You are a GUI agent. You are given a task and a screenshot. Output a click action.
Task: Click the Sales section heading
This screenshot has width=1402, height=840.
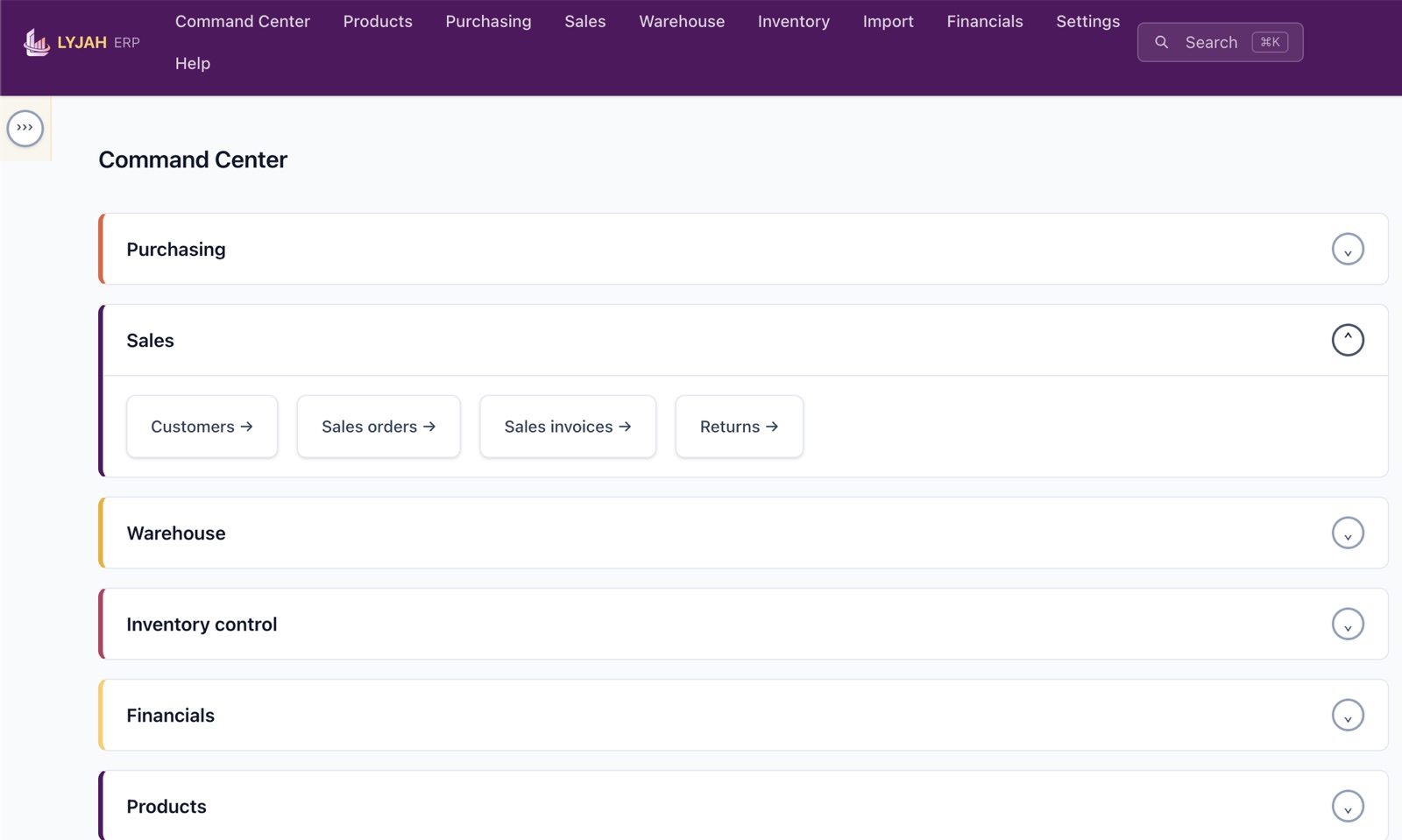150,341
